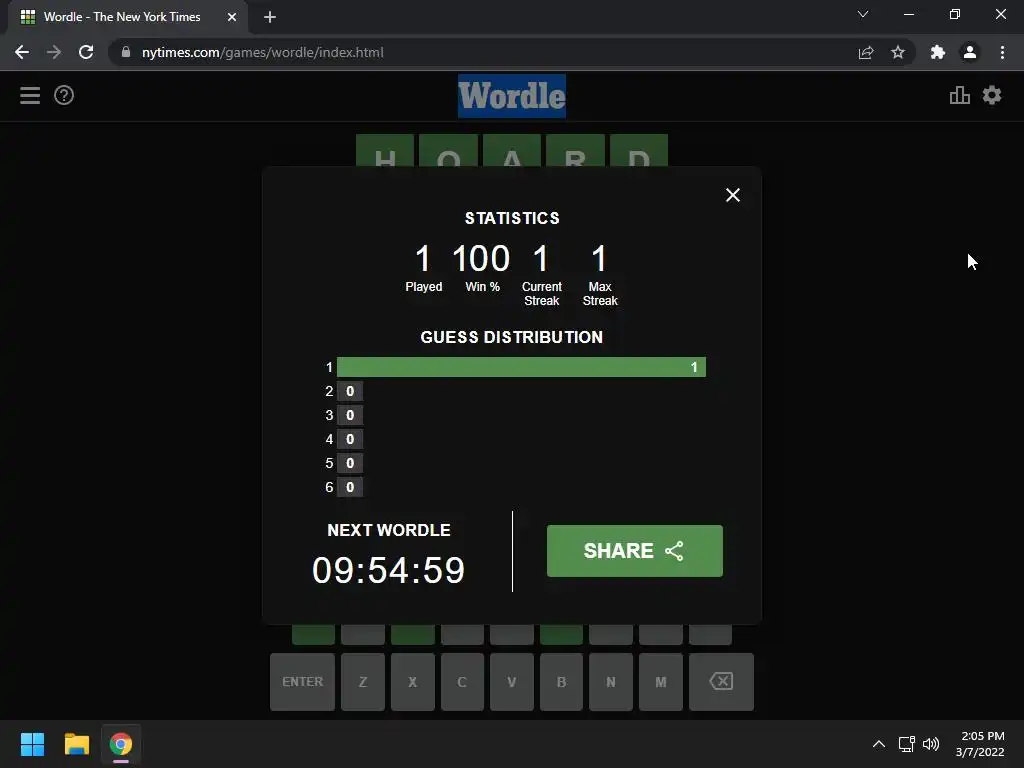This screenshot has height=768, width=1024.
Task: Share this page icon in address bar
Action: coord(866,52)
